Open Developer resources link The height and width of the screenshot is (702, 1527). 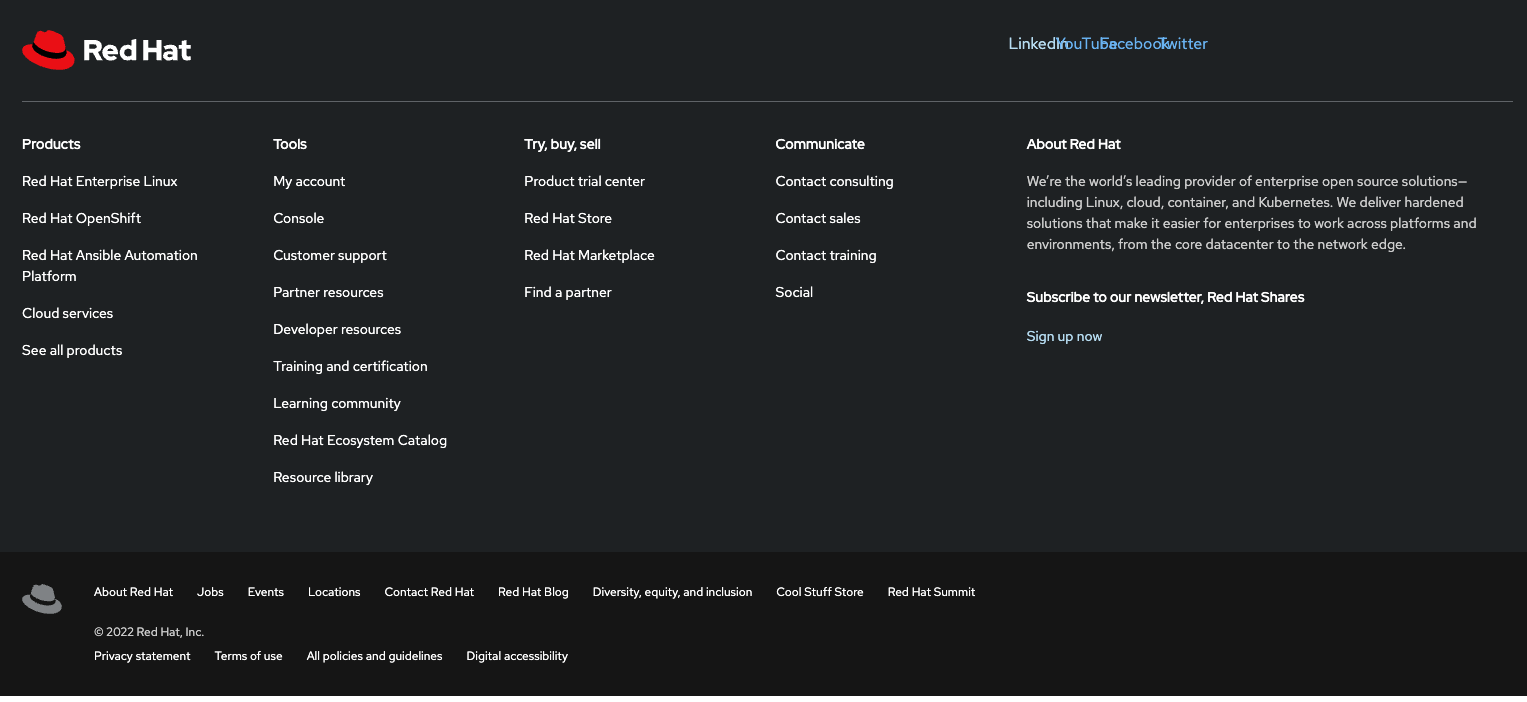(337, 329)
